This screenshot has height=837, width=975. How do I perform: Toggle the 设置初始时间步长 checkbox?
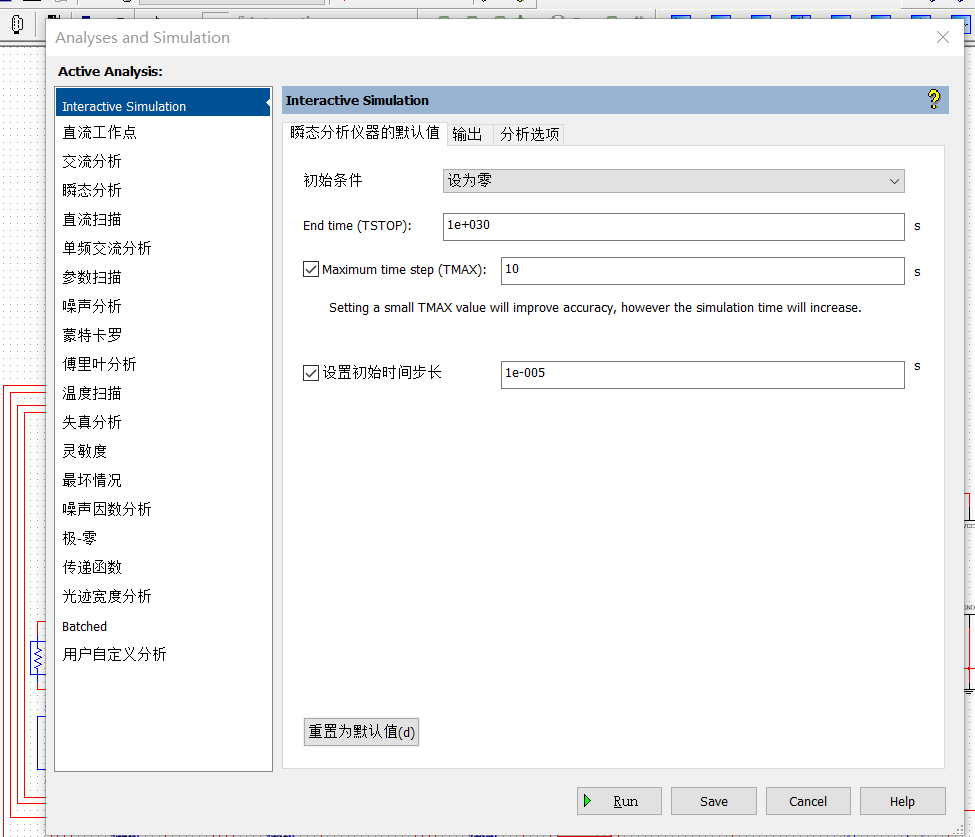coord(311,372)
